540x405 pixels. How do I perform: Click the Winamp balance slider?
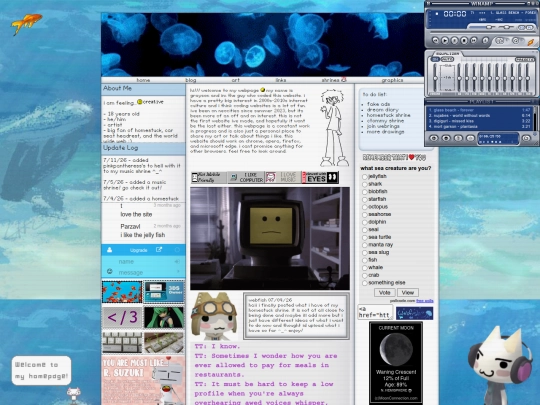click(506, 27)
